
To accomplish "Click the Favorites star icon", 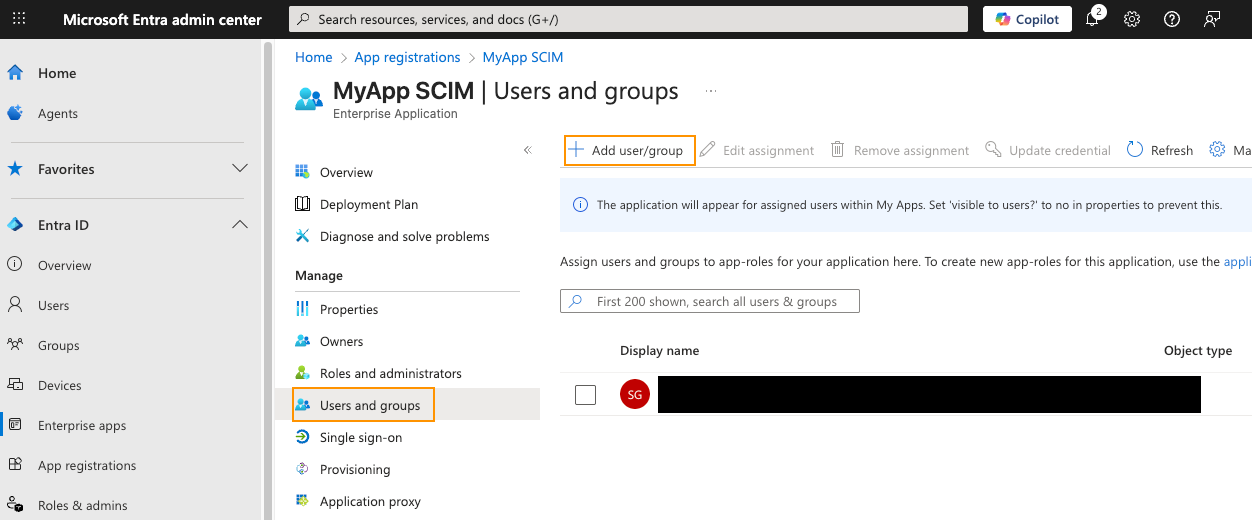I will tap(15, 169).
